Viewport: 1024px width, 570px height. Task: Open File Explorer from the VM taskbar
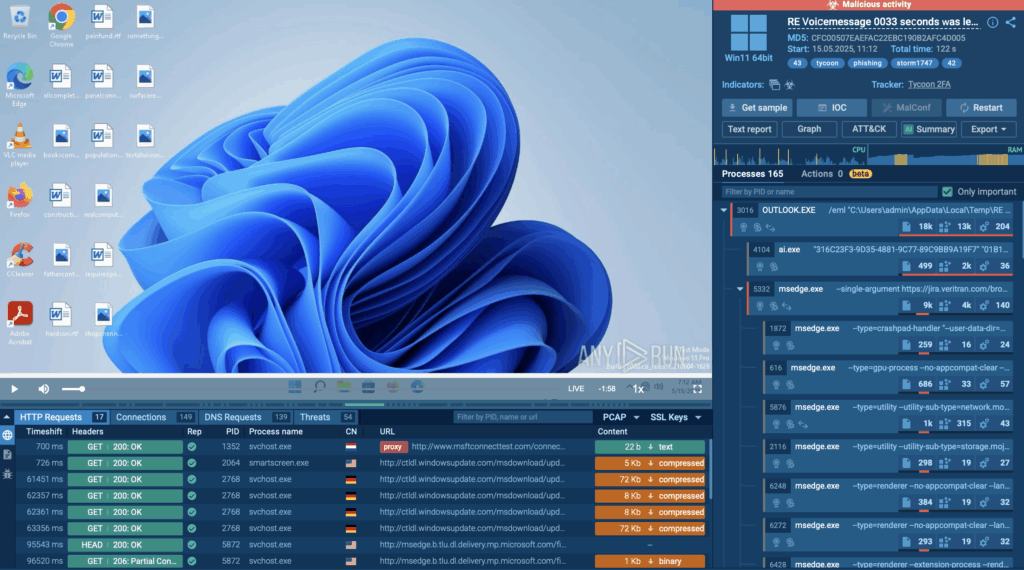click(x=344, y=387)
